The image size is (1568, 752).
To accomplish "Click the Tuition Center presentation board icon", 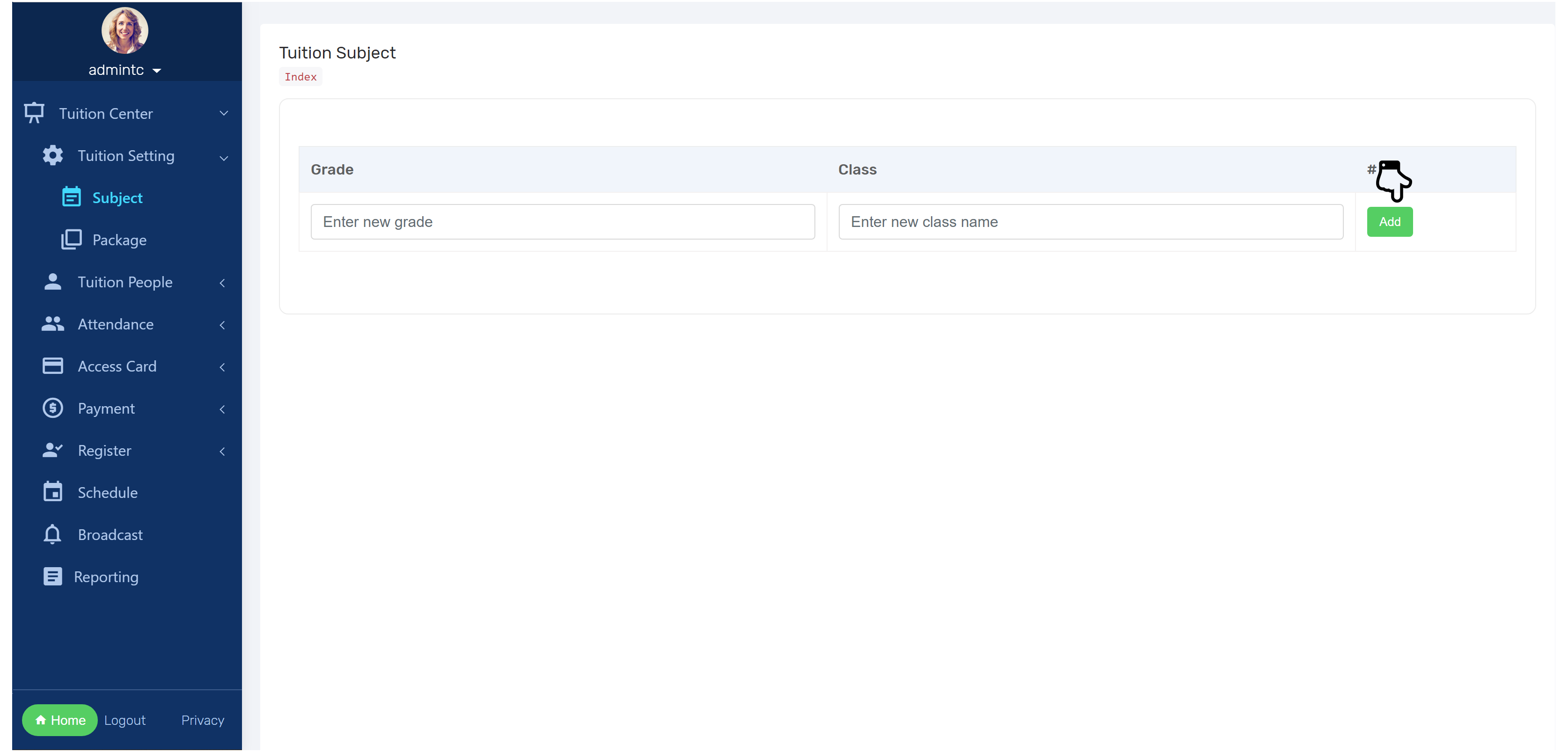I will [34, 113].
